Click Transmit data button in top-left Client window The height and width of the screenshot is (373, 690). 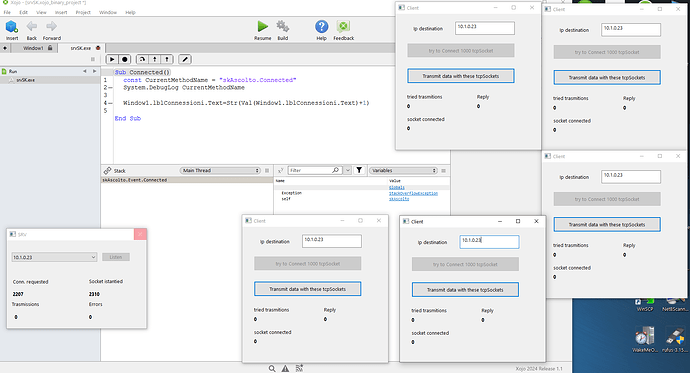pos(461,76)
